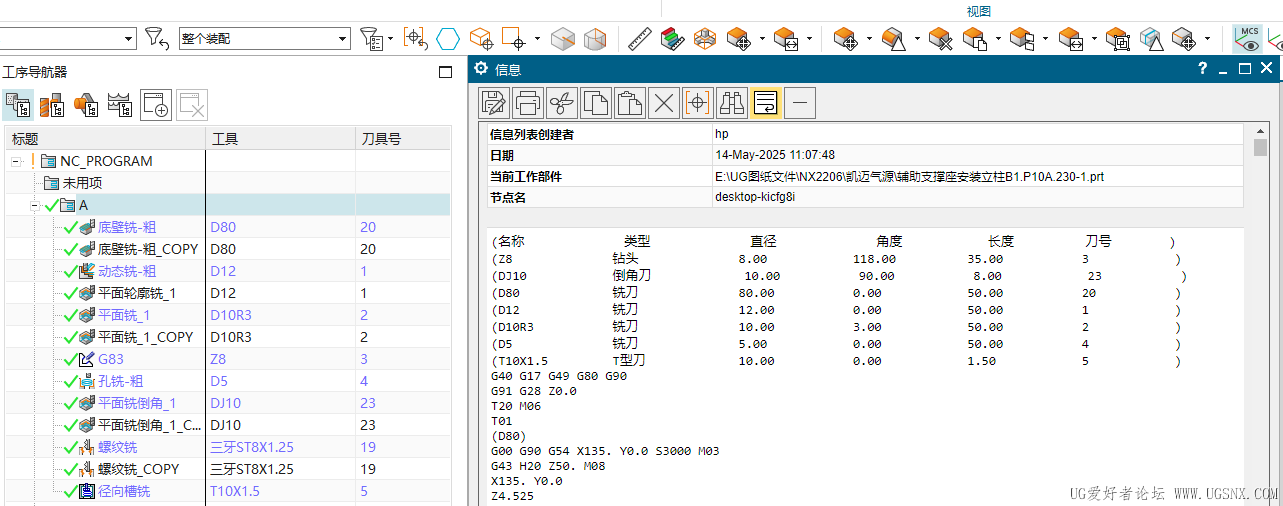Open help with the question mark in 信息 title bar

[1203, 69]
